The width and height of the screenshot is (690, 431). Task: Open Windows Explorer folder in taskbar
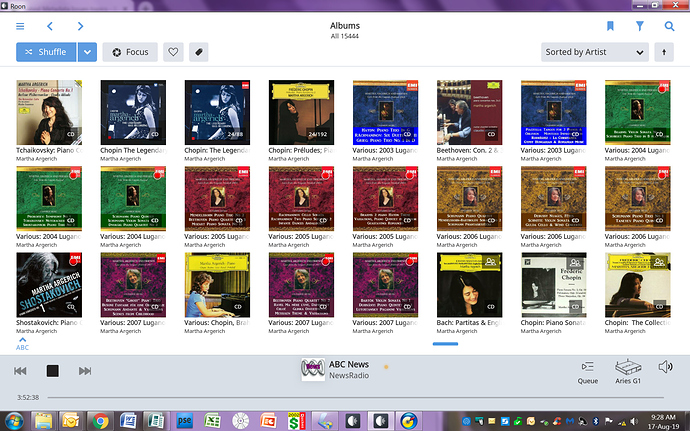[x=43, y=421]
